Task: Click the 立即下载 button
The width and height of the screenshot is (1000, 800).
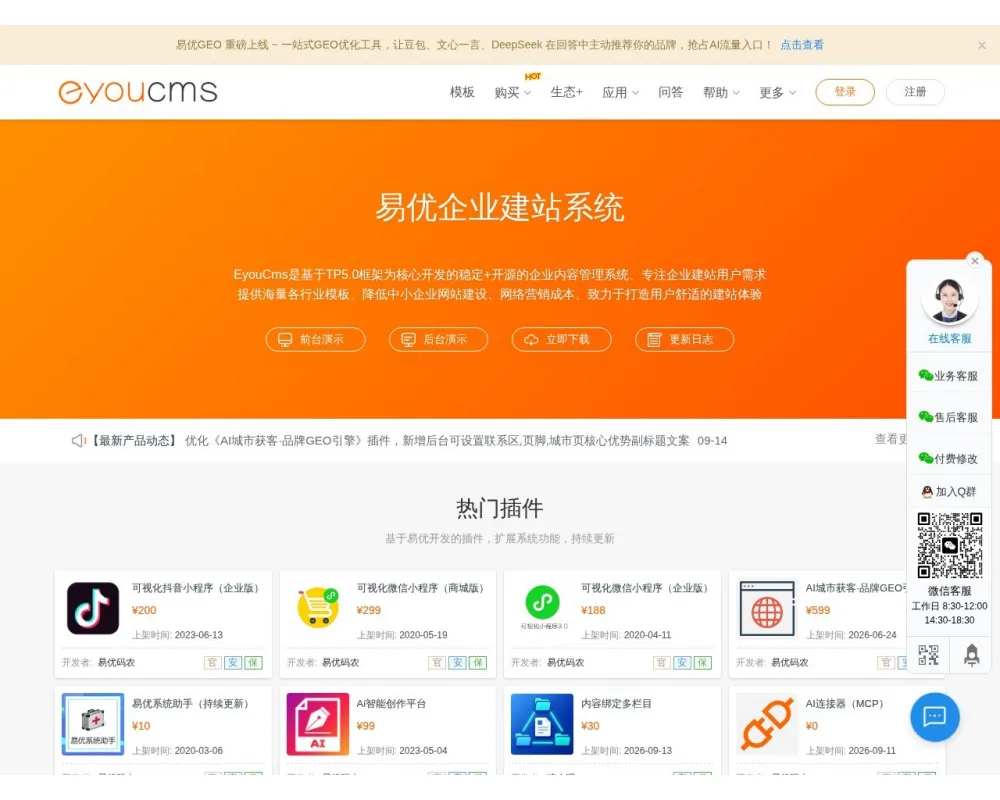Action: 562,339
